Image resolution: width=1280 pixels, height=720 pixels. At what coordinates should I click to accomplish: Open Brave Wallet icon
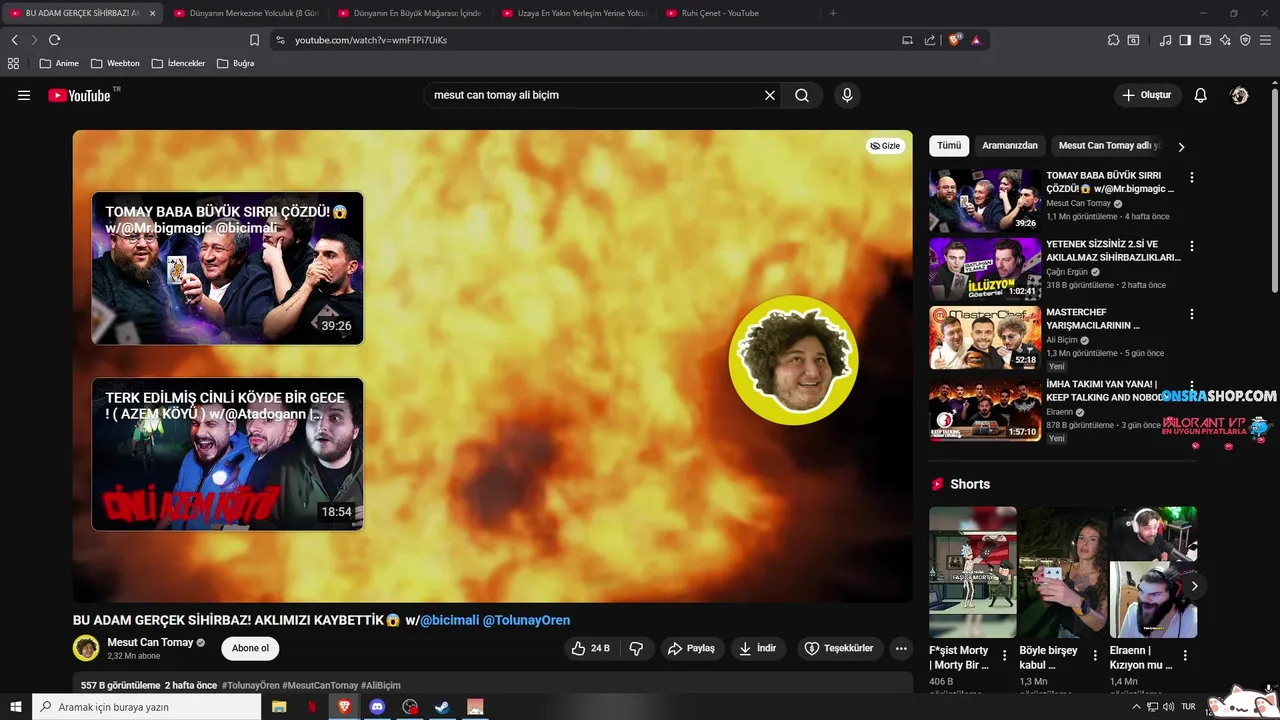[1205, 40]
